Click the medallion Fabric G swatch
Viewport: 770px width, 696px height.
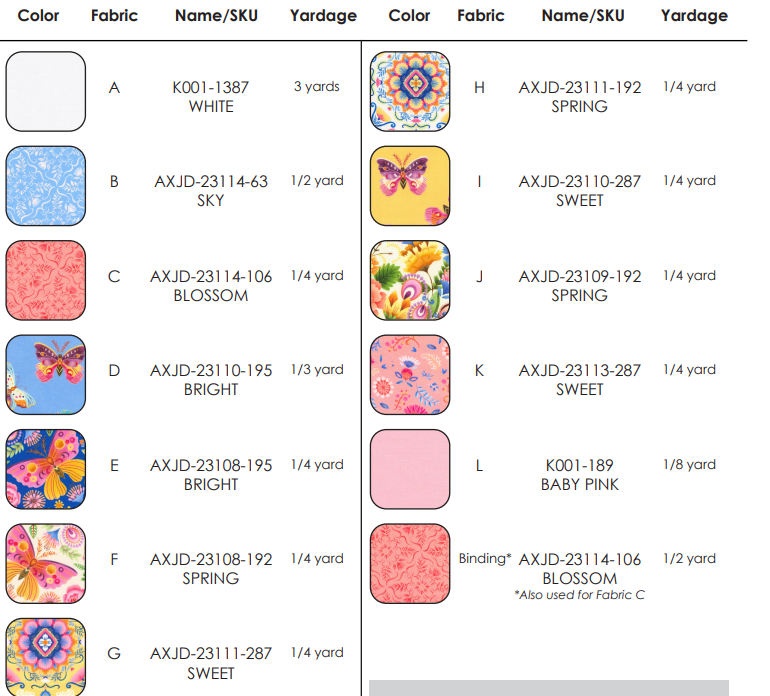[46, 657]
